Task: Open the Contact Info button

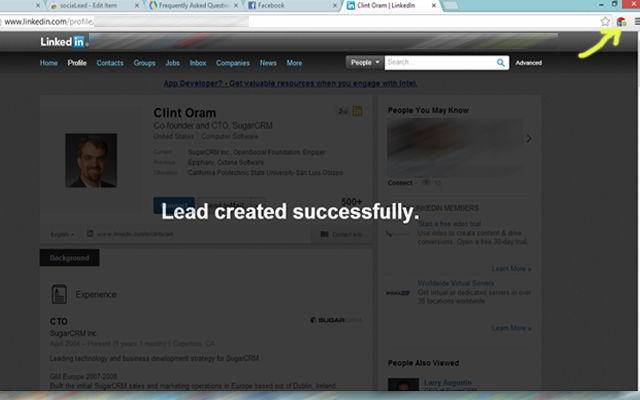Action: 341,234
